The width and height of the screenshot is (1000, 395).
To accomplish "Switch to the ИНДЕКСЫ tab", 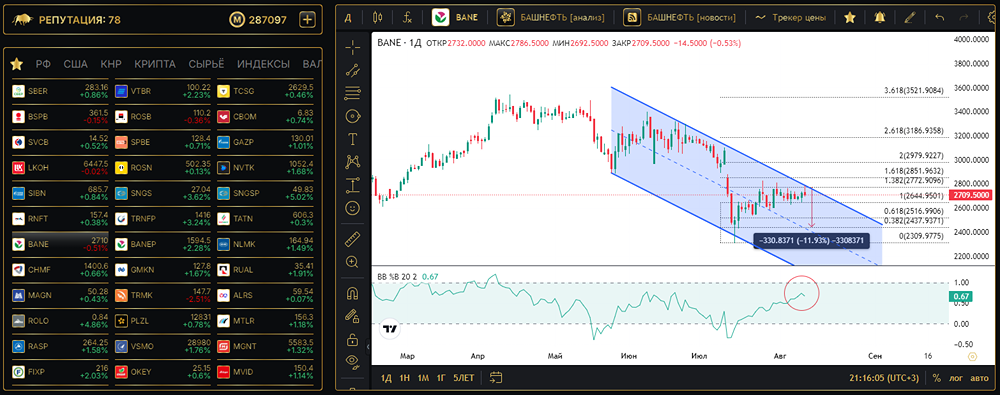I will 263,64.
